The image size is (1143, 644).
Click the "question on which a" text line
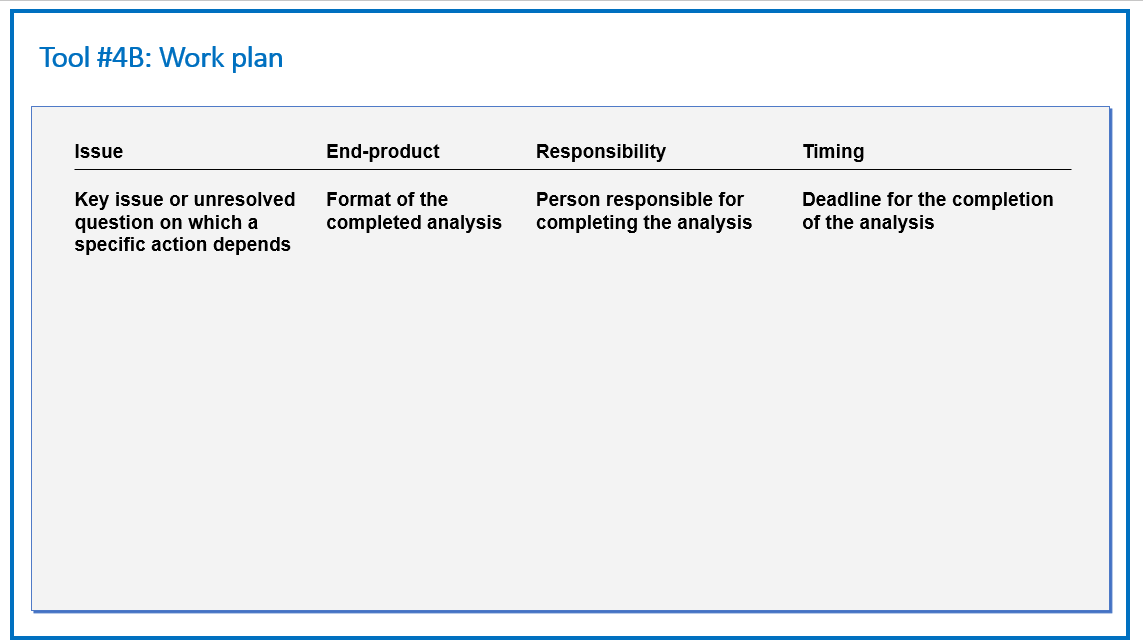165,222
